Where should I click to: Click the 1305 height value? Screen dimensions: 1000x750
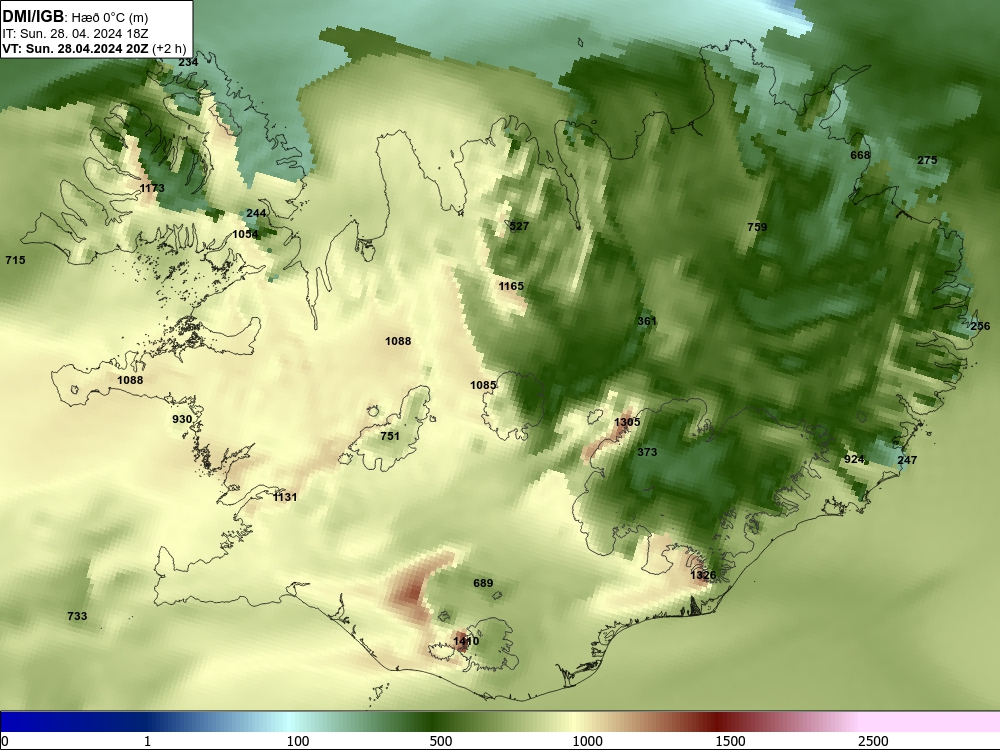pos(627,422)
